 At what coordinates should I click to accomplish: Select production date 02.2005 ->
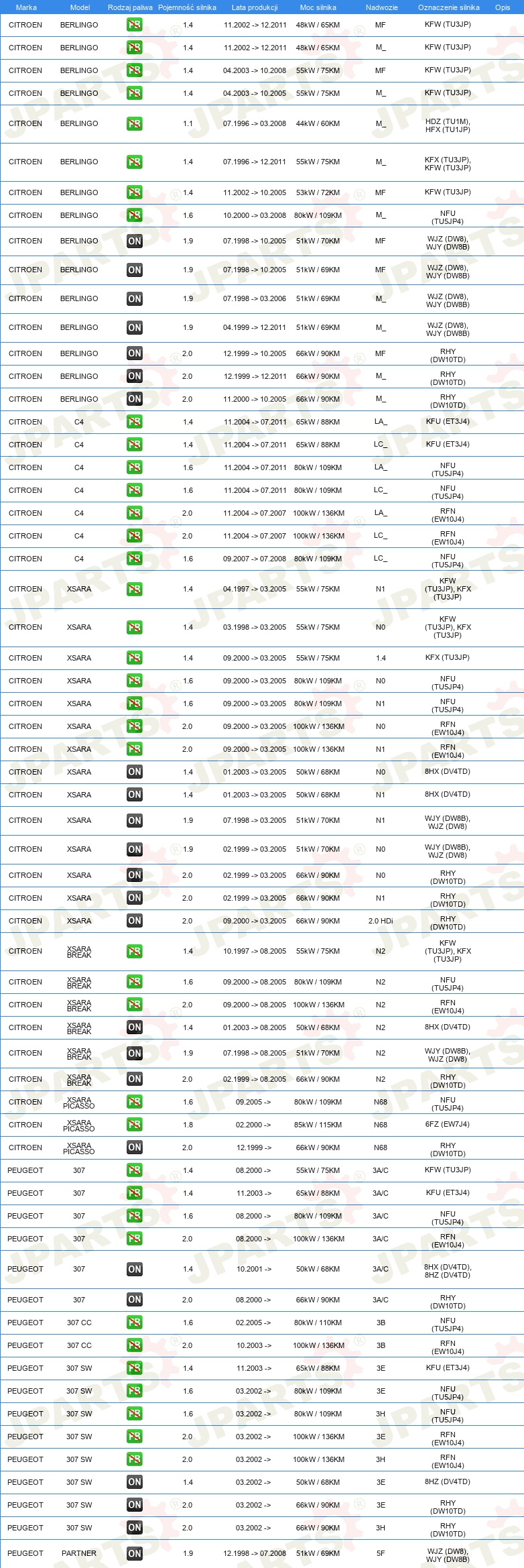point(254,1323)
